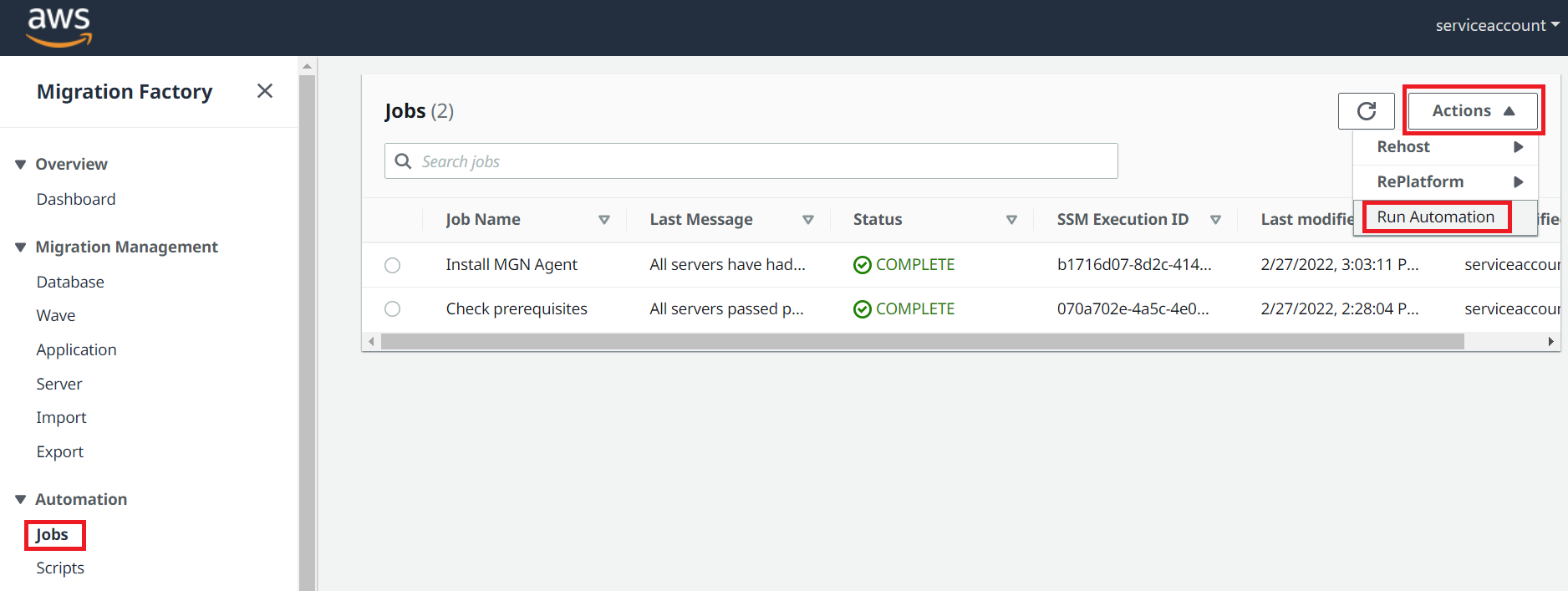Go to Database in Migration Management
This screenshot has width=1568, height=591.
(70, 283)
